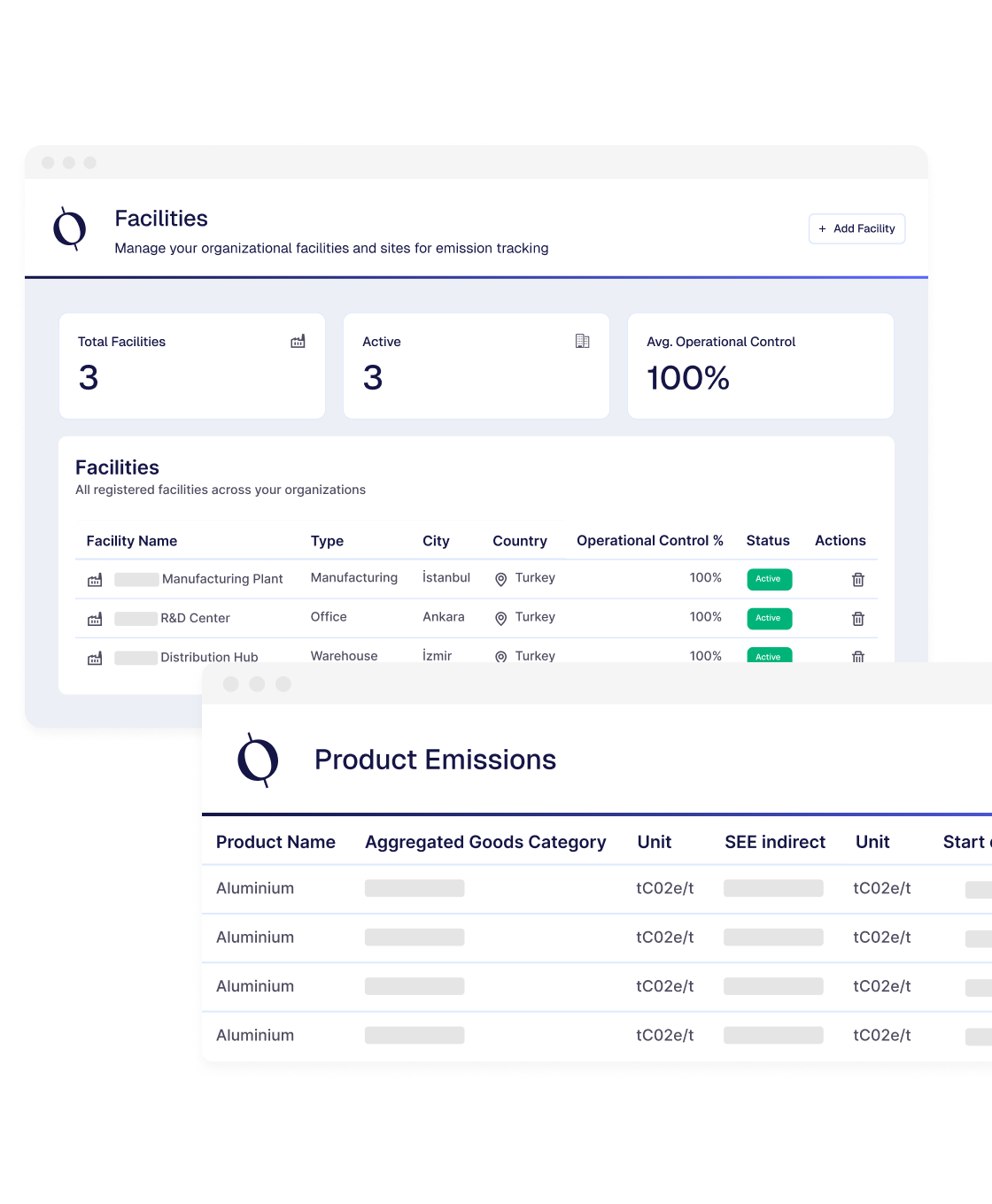Click the logo in Facilities header
The width and height of the screenshot is (992, 1204).
[70, 228]
